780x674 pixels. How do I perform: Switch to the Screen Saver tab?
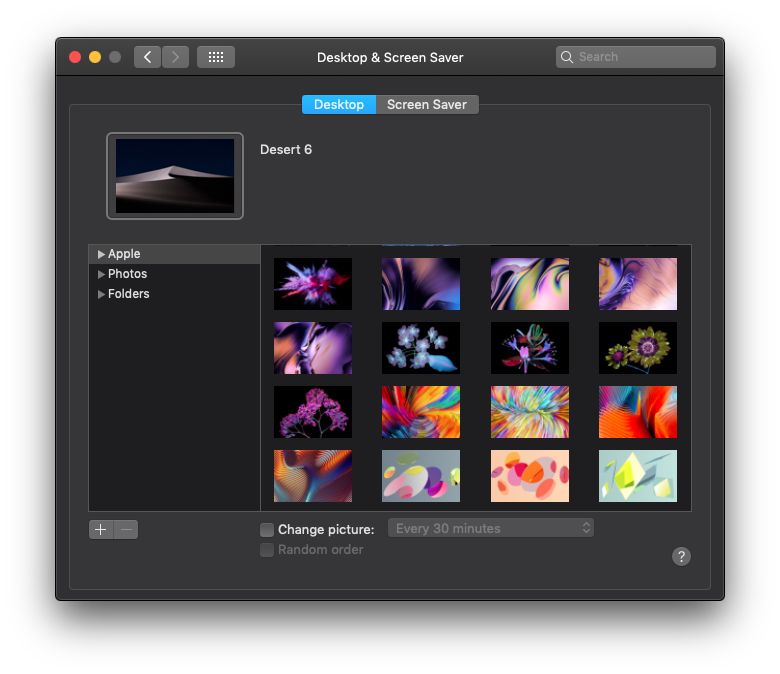point(427,105)
